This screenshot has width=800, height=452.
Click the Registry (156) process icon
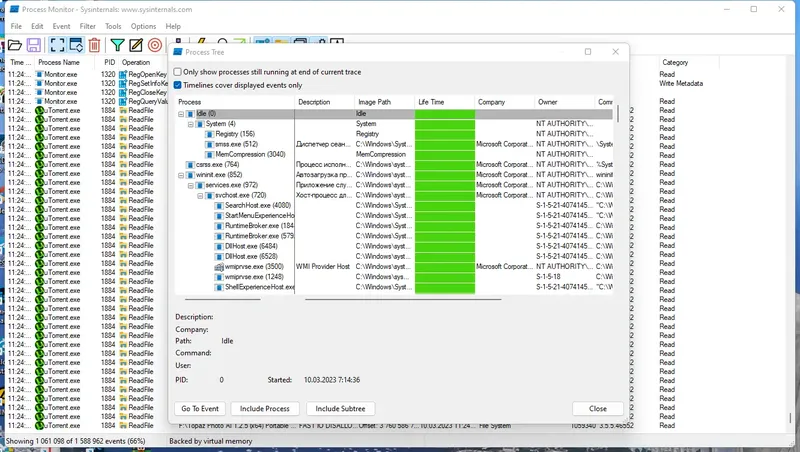coord(209,134)
